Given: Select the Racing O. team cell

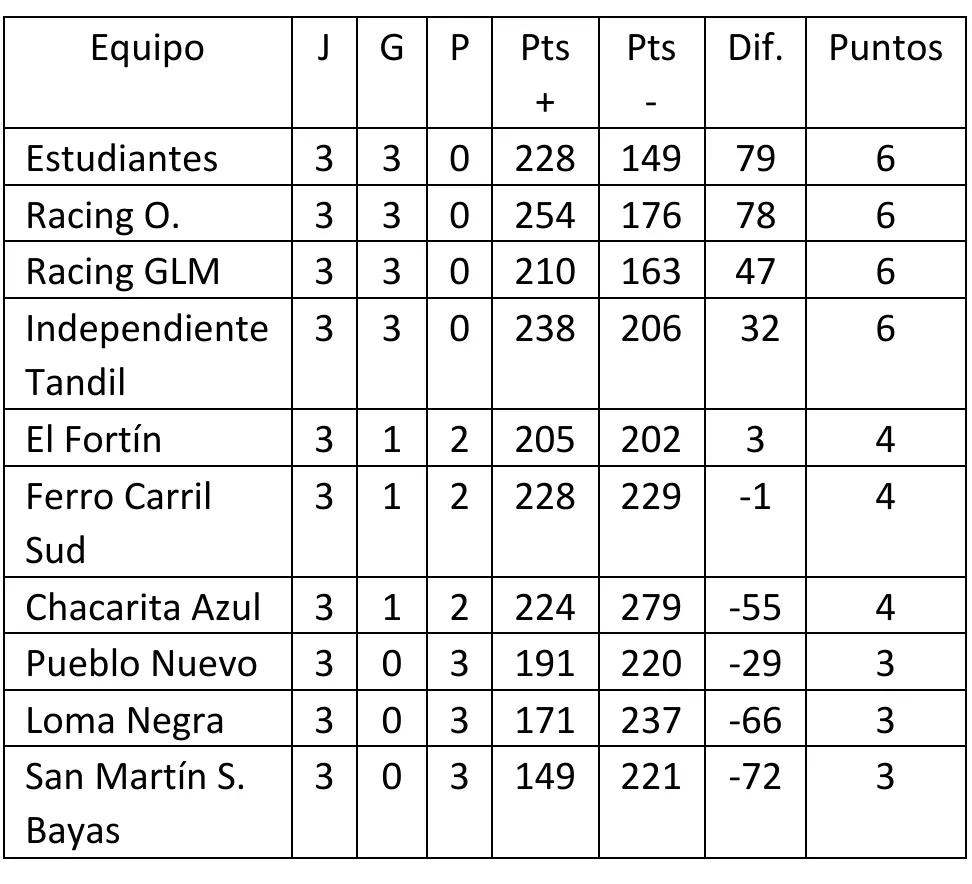Looking at the screenshot, I should tap(103, 215).
